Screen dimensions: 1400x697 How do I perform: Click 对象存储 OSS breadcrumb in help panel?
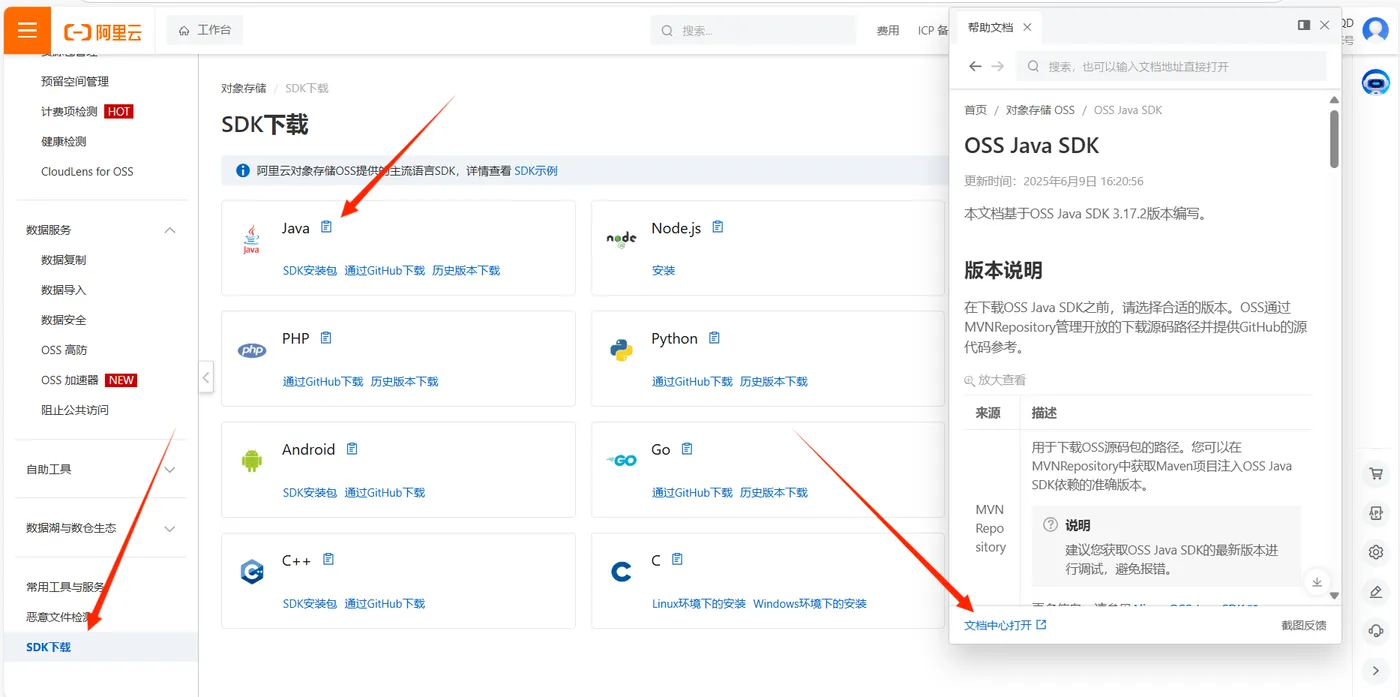click(1040, 110)
